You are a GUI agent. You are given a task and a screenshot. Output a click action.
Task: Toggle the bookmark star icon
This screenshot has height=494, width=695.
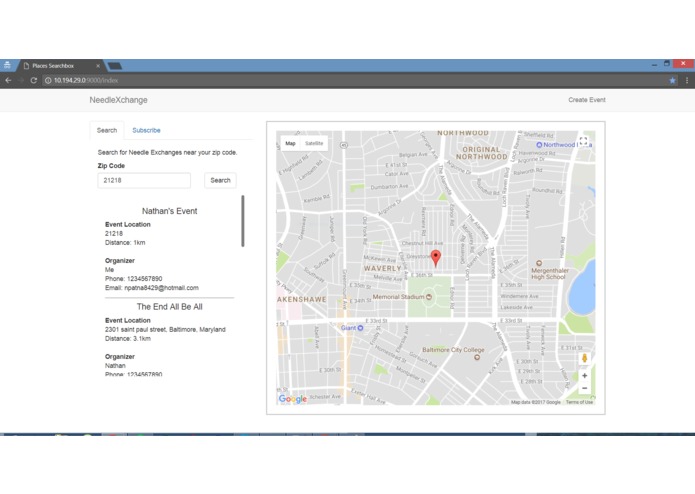tap(672, 80)
